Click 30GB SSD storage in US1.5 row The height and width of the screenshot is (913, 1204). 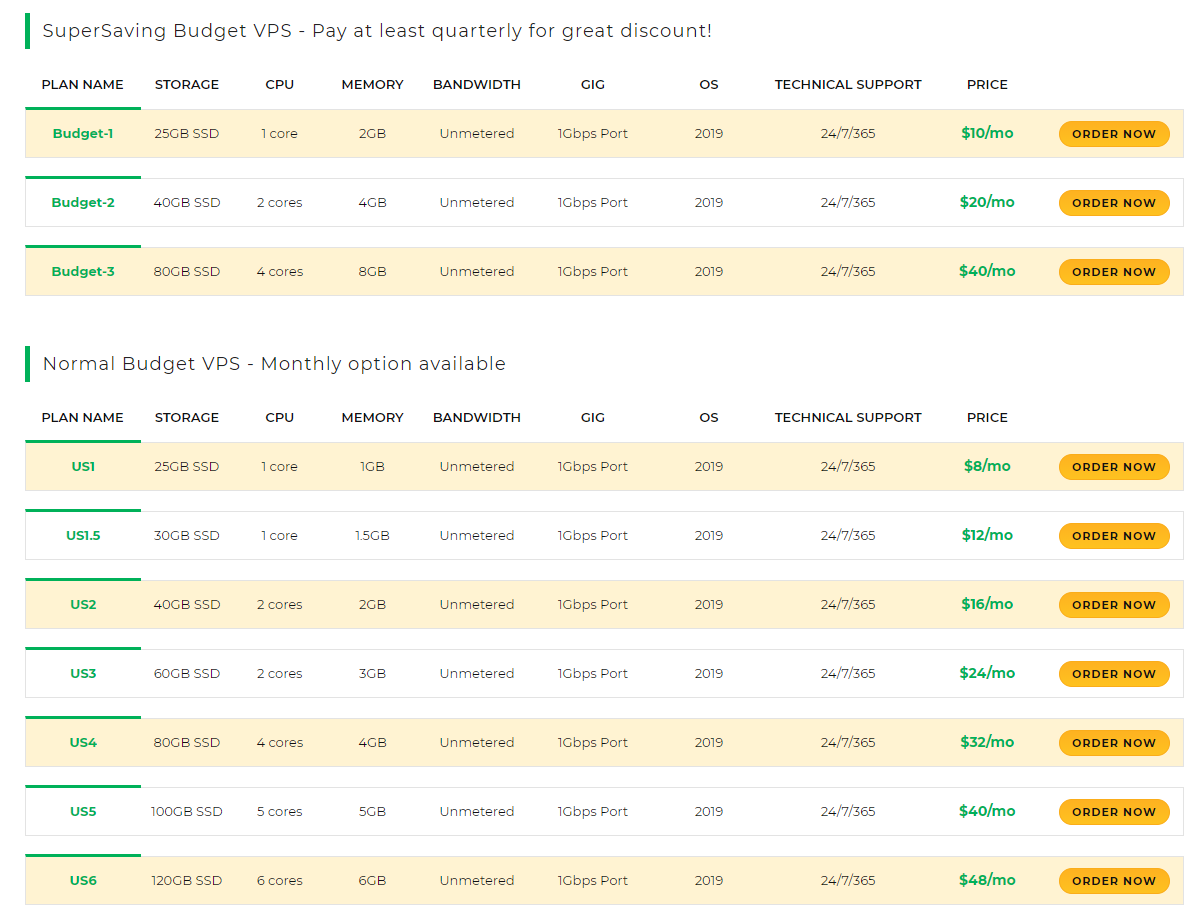tap(187, 535)
